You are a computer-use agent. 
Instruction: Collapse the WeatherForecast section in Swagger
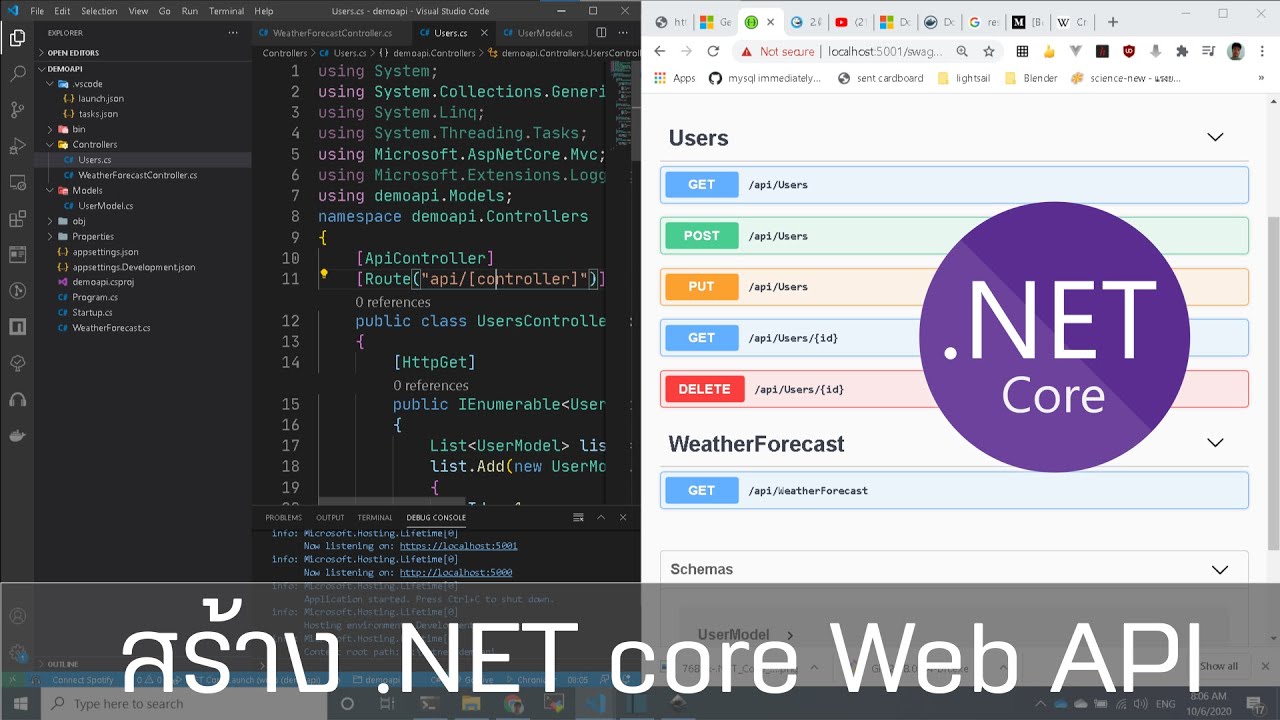pyautogui.click(x=1215, y=443)
